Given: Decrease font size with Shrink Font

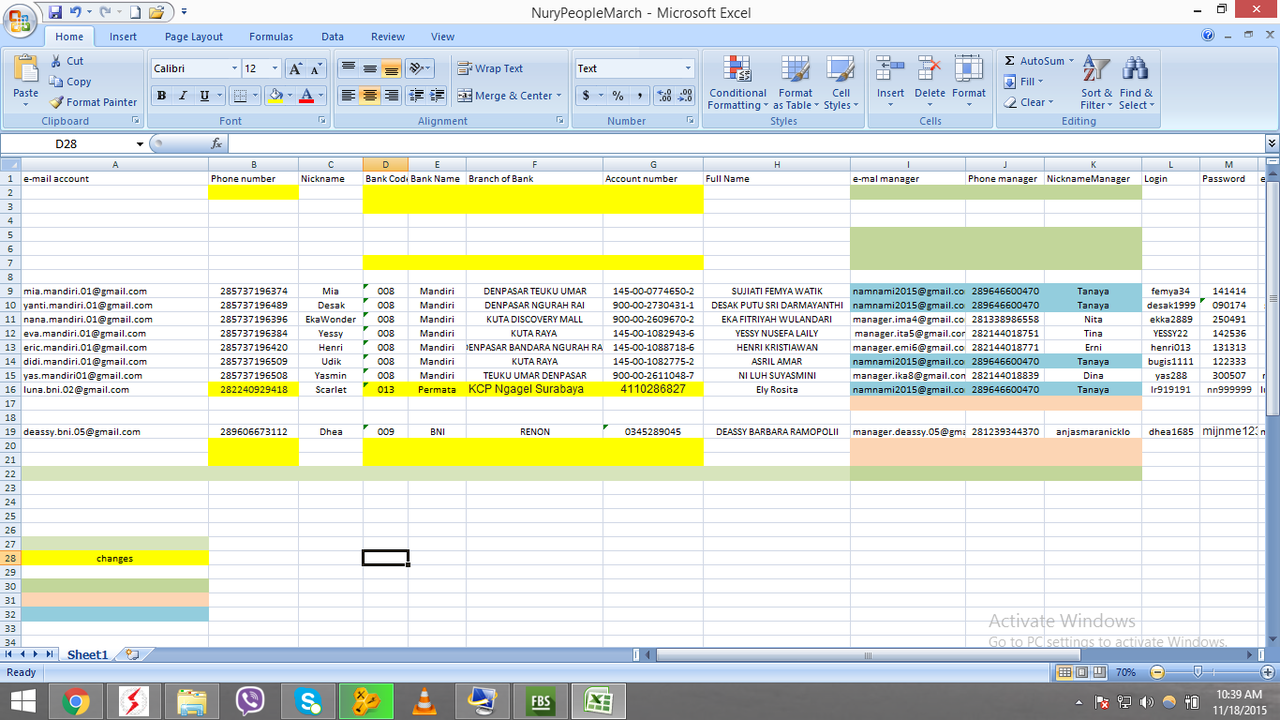Looking at the screenshot, I should click(316, 69).
